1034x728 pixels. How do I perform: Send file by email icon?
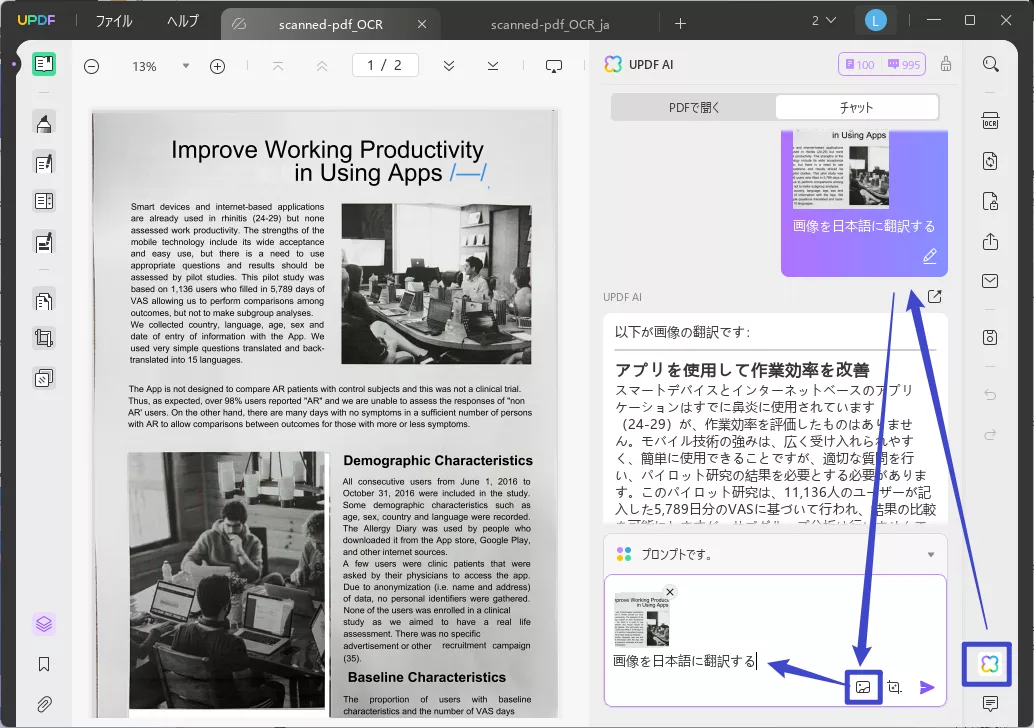pos(990,281)
